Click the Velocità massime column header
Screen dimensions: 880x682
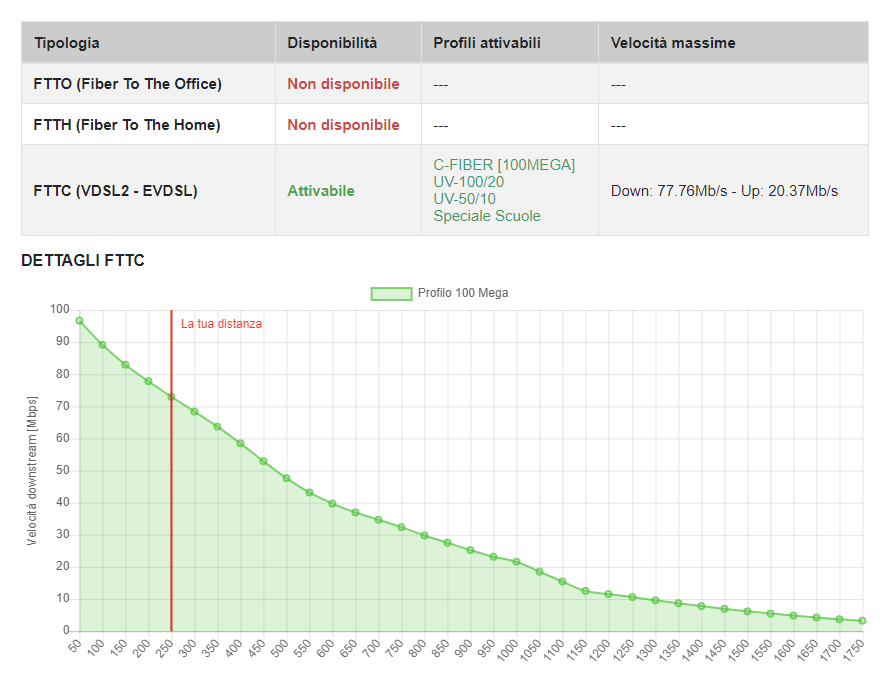click(x=734, y=43)
